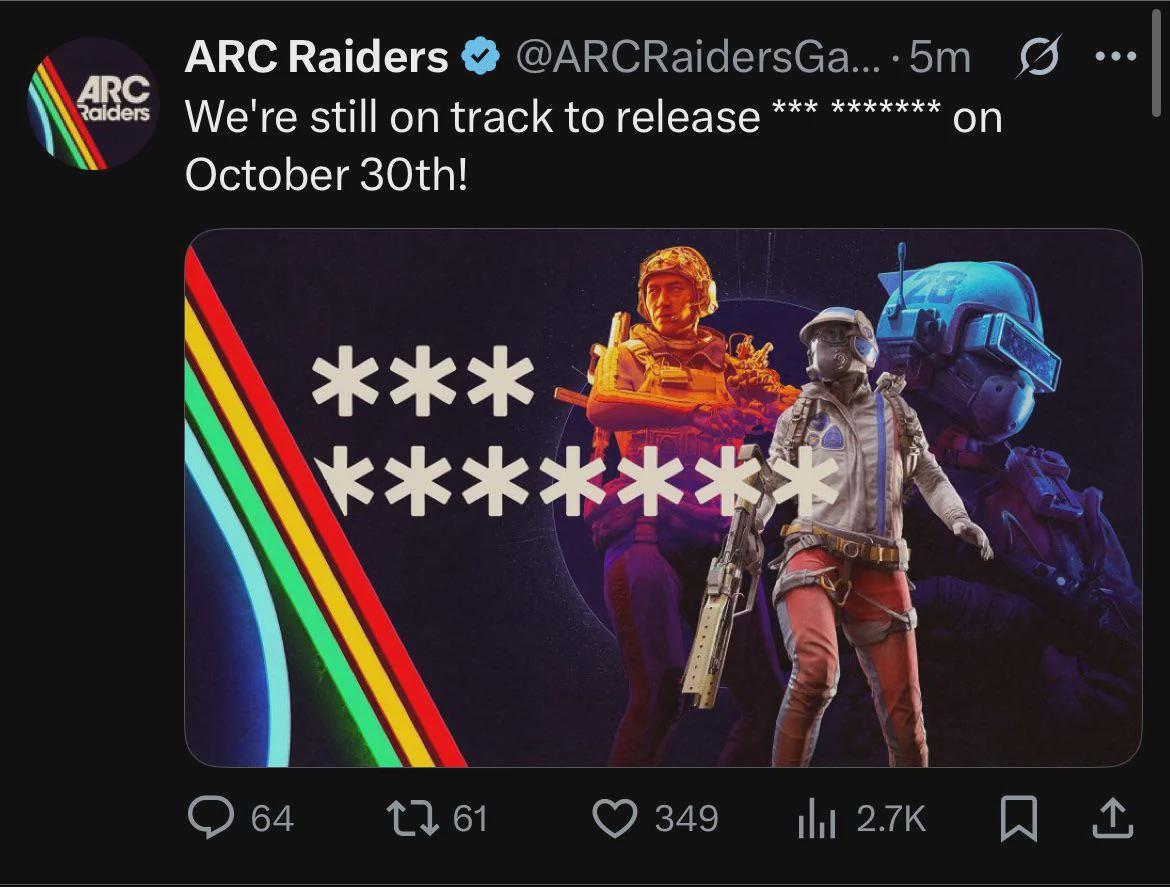This screenshot has height=887, width=1170.
Task: Like the tweet with the heart icon
Action: [x=614, y=818]
